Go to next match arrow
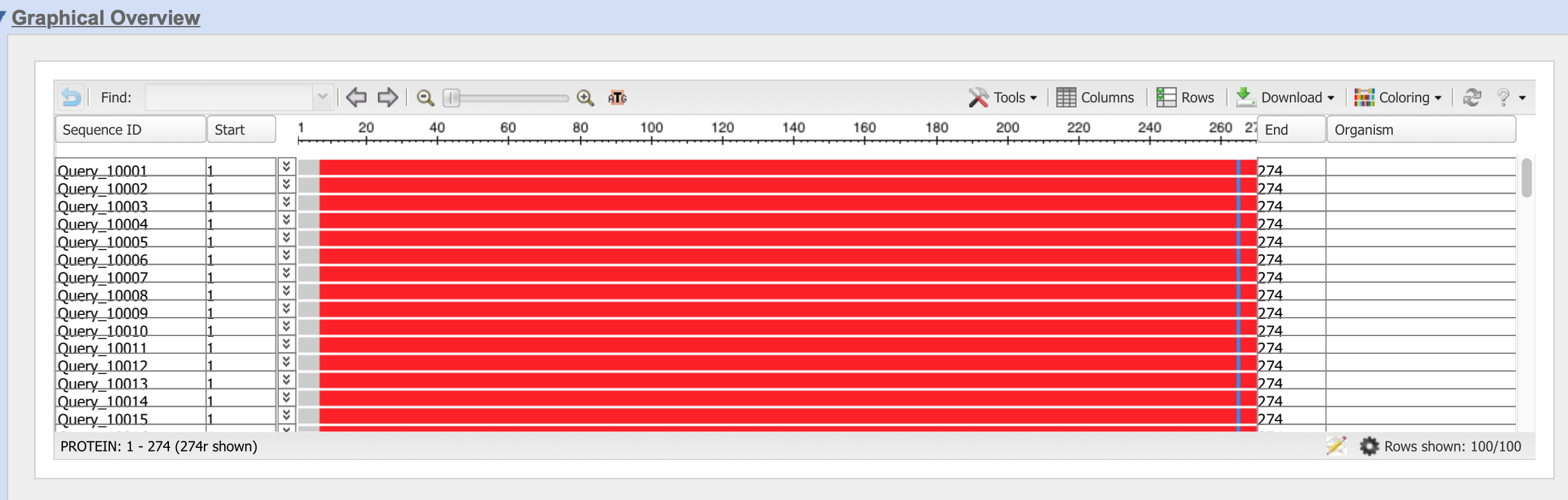The width and height of the screenshot is (1568, 500). pyautogui.click(x=387, y=97)
